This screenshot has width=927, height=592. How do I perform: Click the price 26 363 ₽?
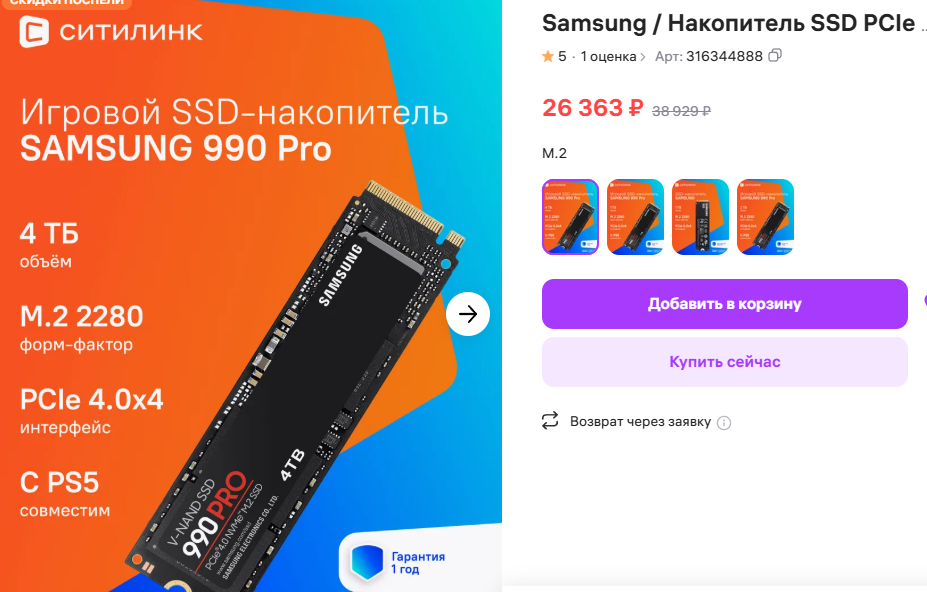(592, 108)
